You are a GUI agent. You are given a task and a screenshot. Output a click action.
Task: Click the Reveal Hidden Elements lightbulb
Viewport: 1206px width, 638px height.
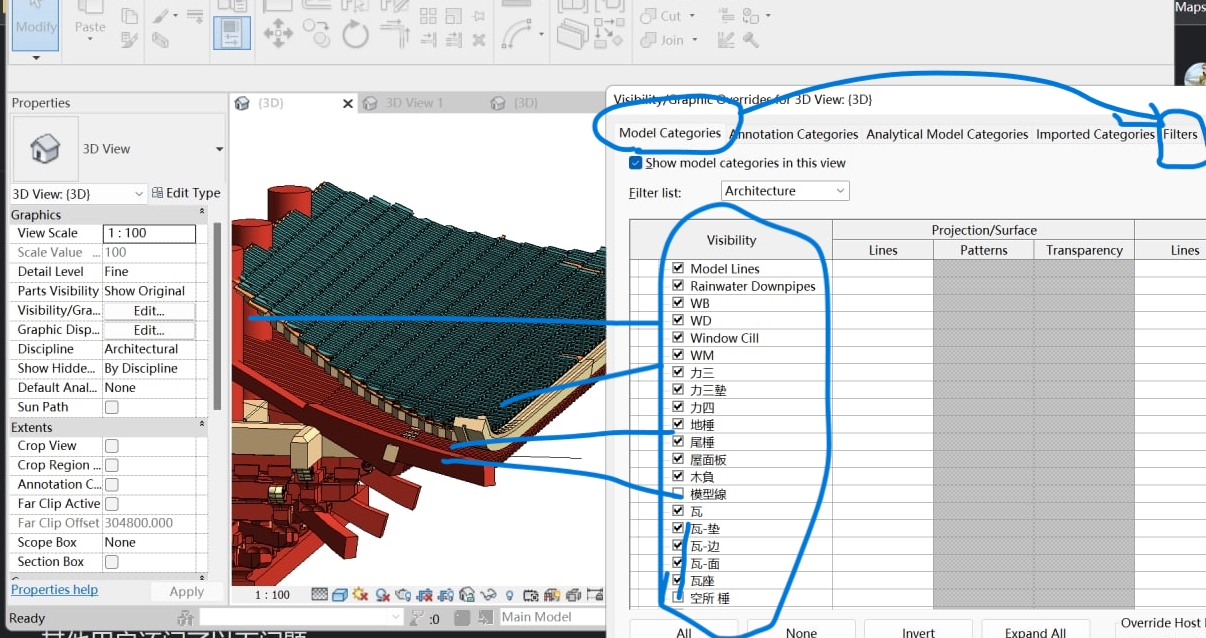[510, 594]
